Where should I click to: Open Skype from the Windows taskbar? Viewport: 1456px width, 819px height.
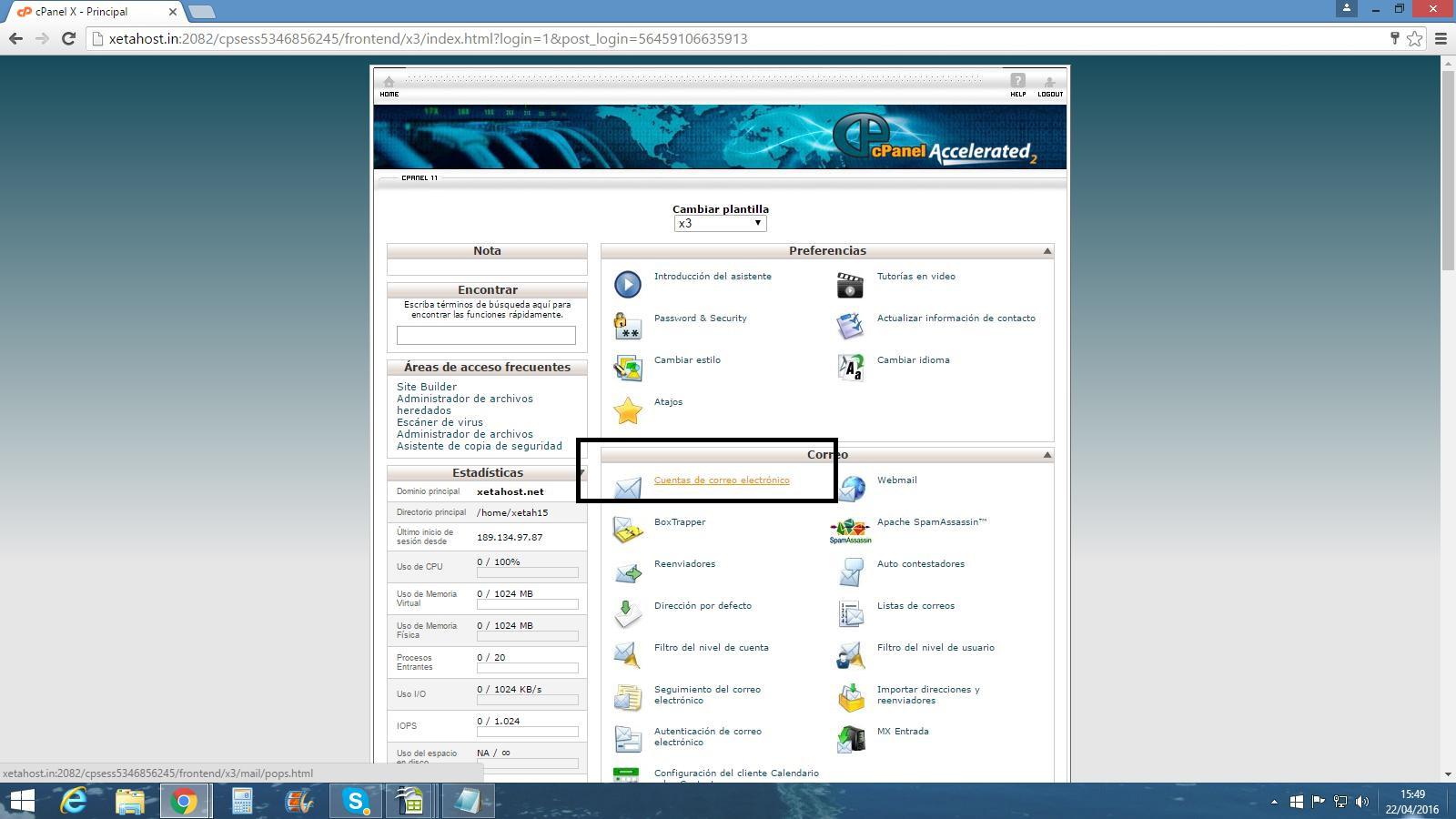[x=355, y=801]
